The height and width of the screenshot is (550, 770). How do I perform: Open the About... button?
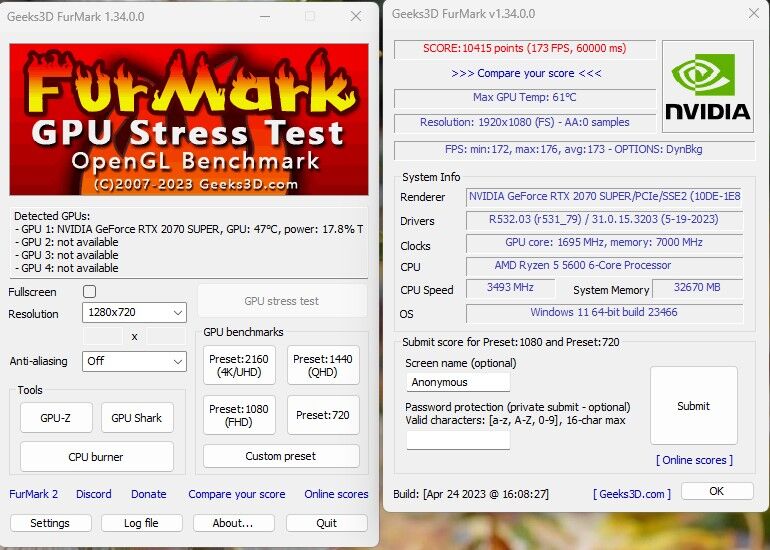[233, 523]
